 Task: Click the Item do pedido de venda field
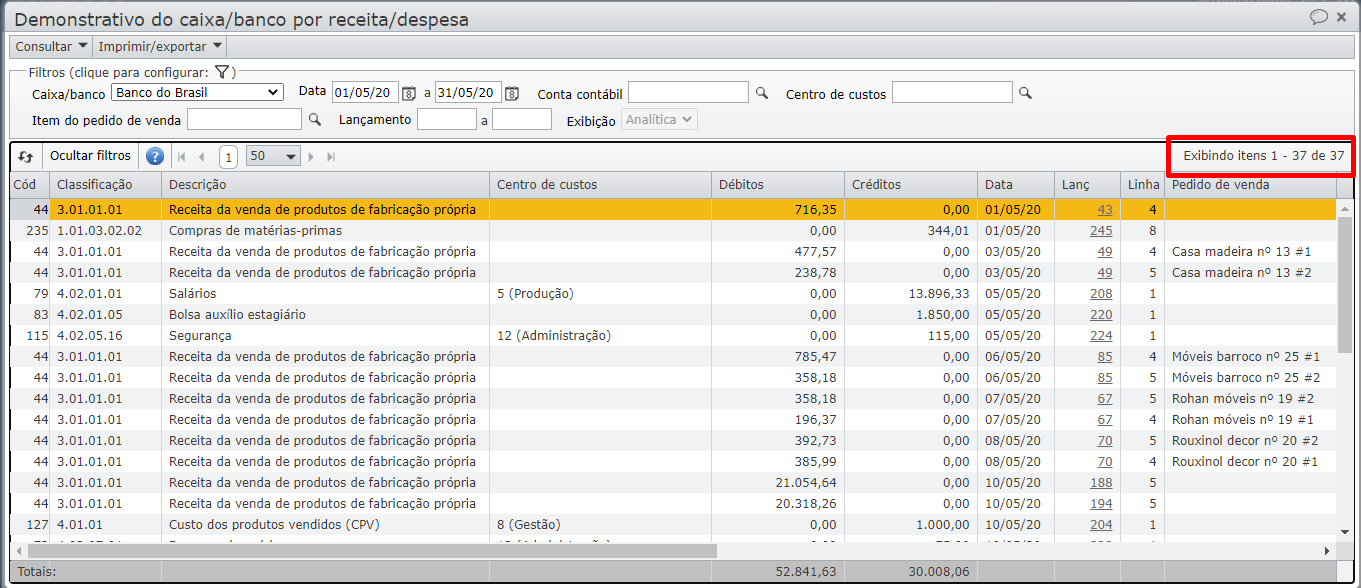(x=244, y=119)
